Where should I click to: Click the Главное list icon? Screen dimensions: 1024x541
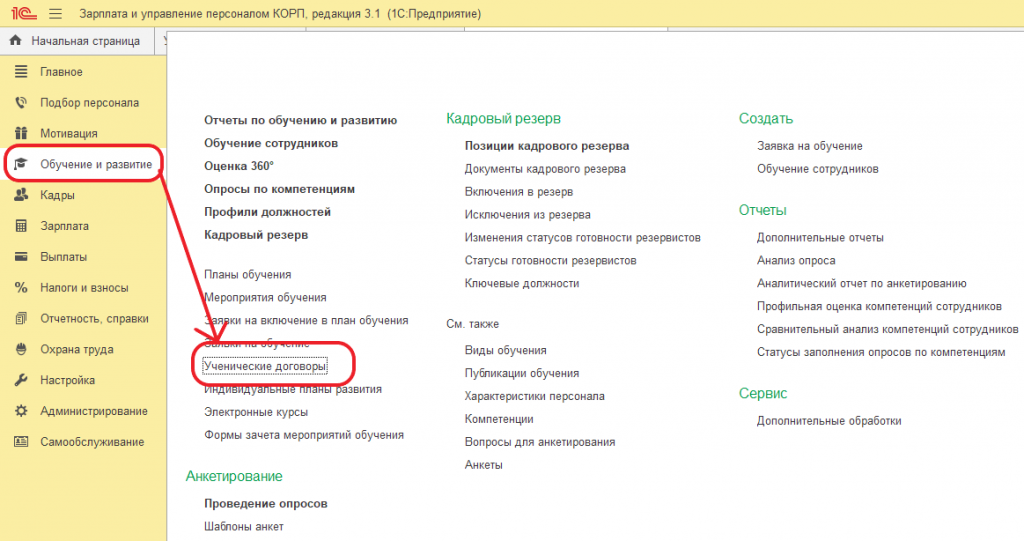click(x=21, y=71)
